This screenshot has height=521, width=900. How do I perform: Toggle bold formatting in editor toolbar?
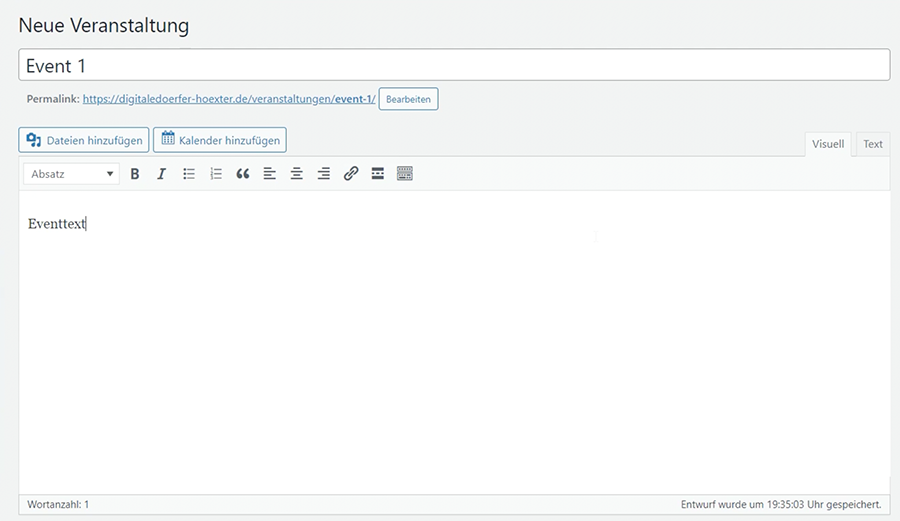(135, 174)
